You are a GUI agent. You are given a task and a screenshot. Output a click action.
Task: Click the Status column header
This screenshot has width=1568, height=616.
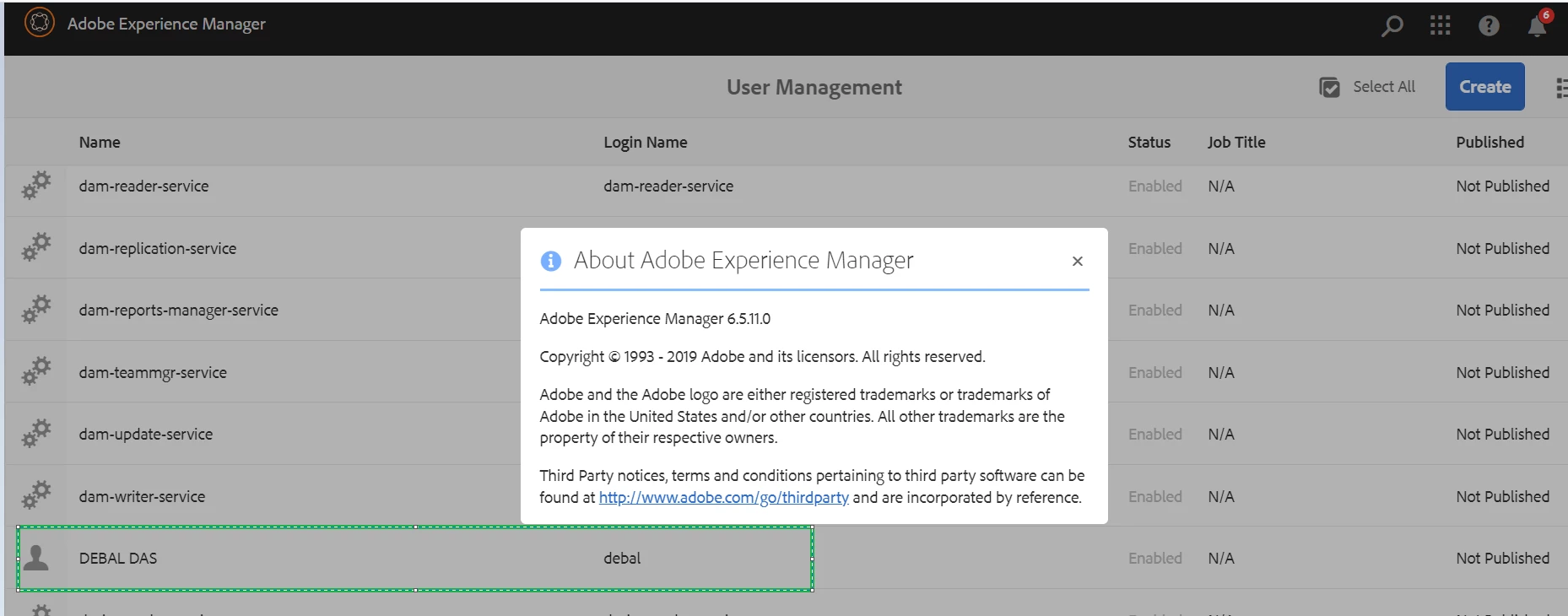pyautogui.click(x=1149, y=142)
